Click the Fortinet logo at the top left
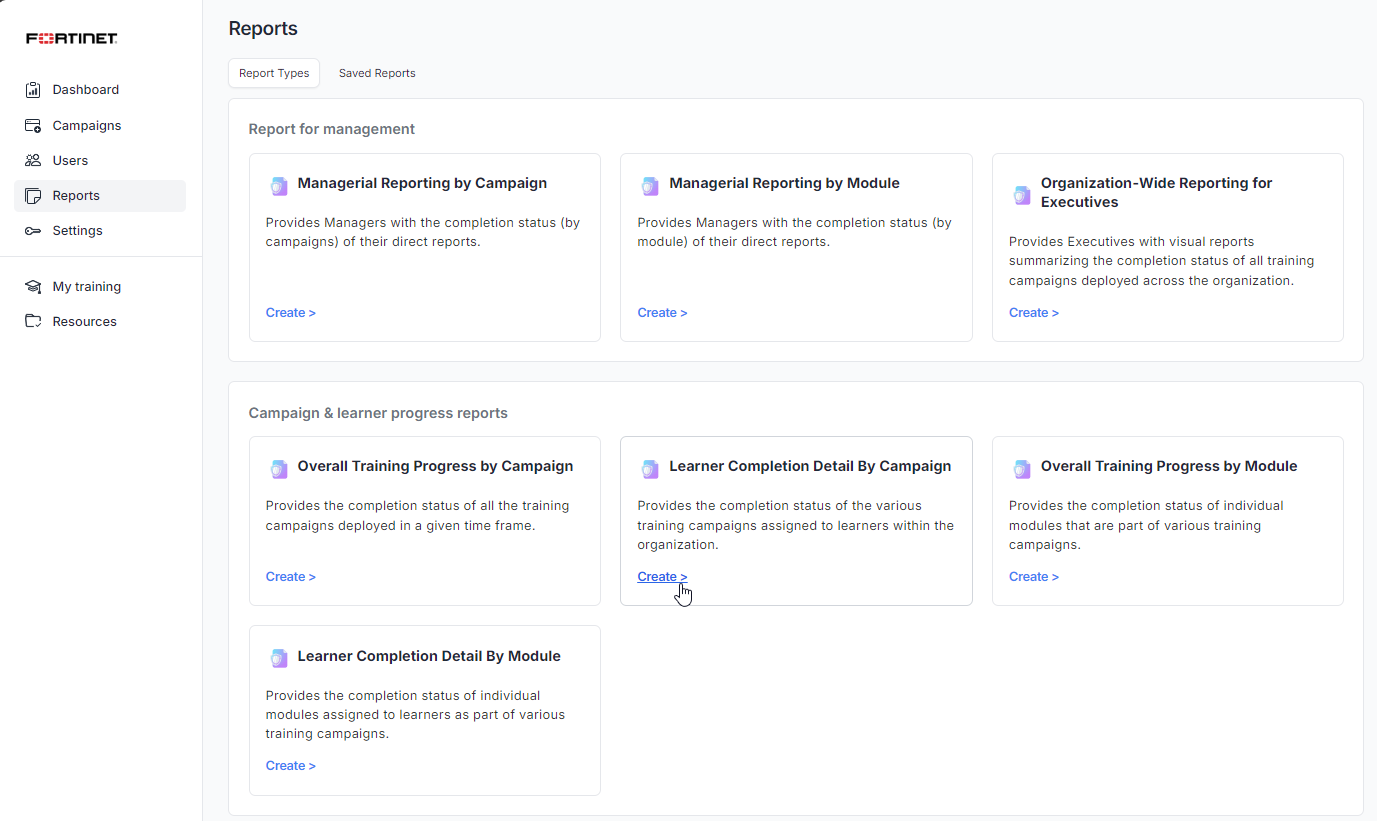 [x=70, y=38]
